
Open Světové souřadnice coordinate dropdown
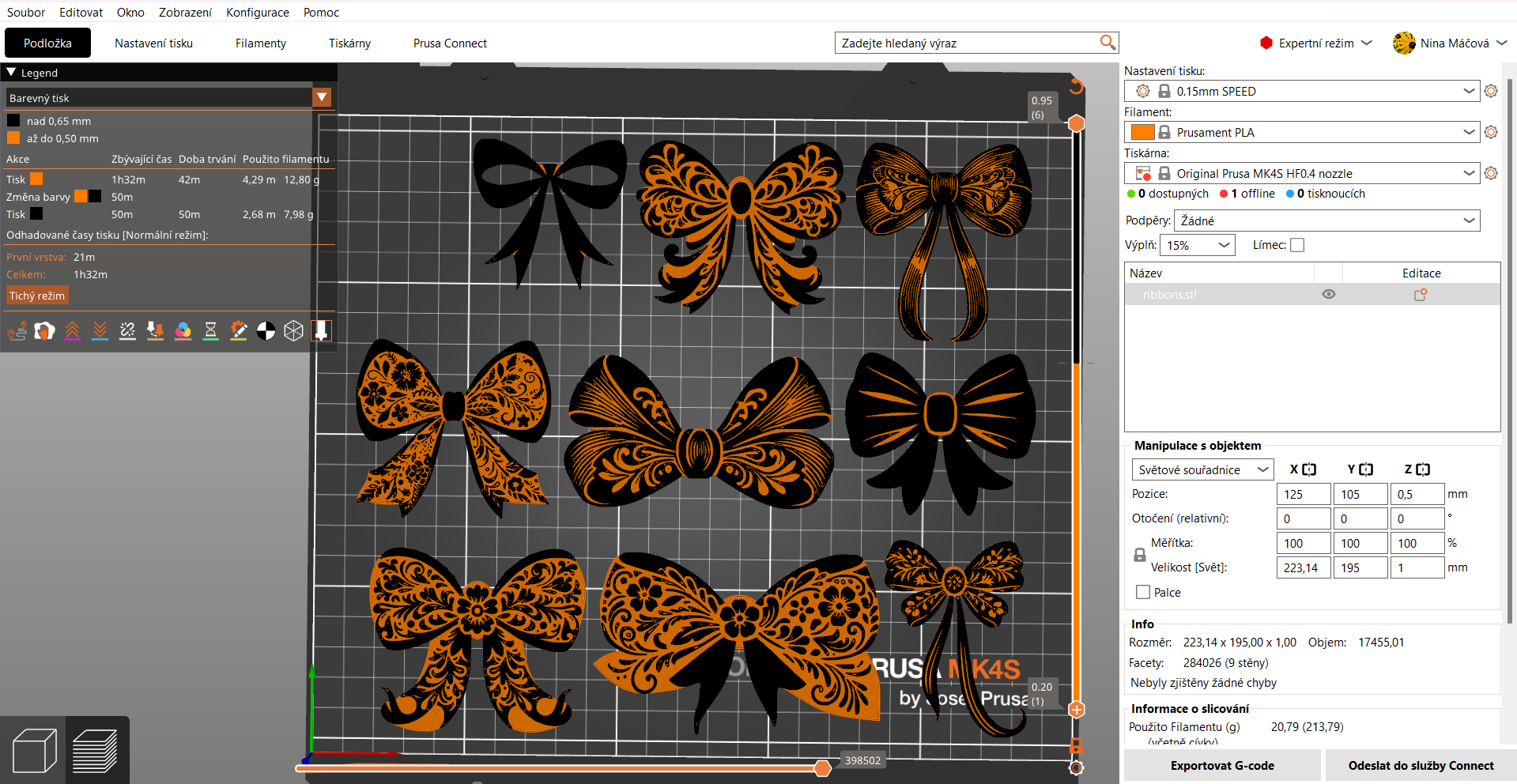click(x=1202, y=469)
